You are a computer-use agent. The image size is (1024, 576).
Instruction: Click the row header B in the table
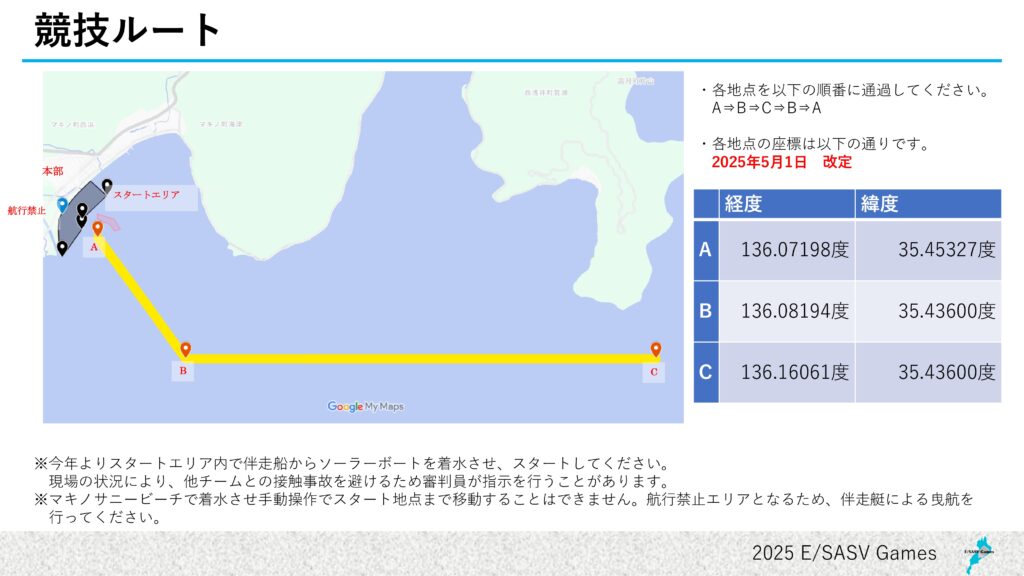pyautogui.click(x=706, y=311)
